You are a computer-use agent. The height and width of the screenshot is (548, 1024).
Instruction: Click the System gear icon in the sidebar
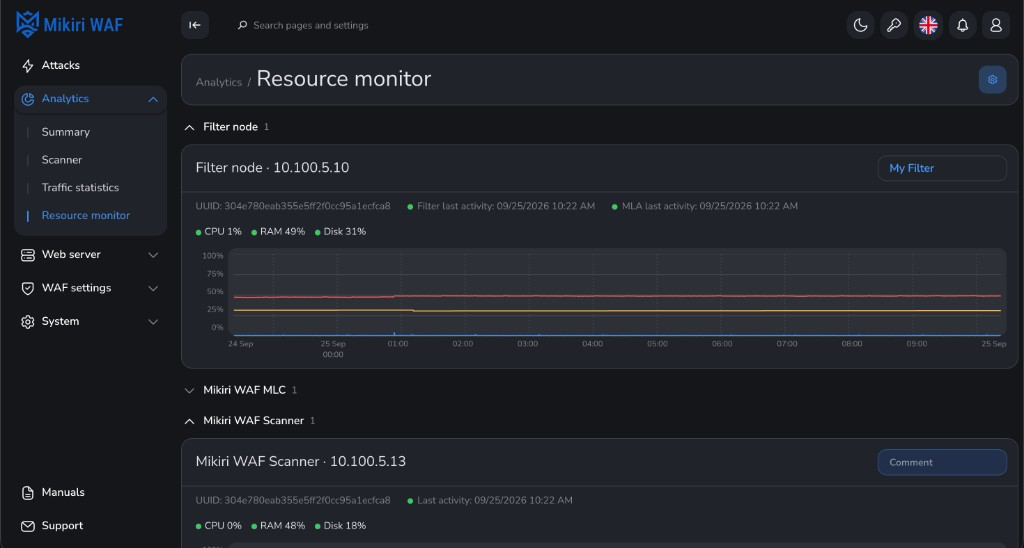27,321
